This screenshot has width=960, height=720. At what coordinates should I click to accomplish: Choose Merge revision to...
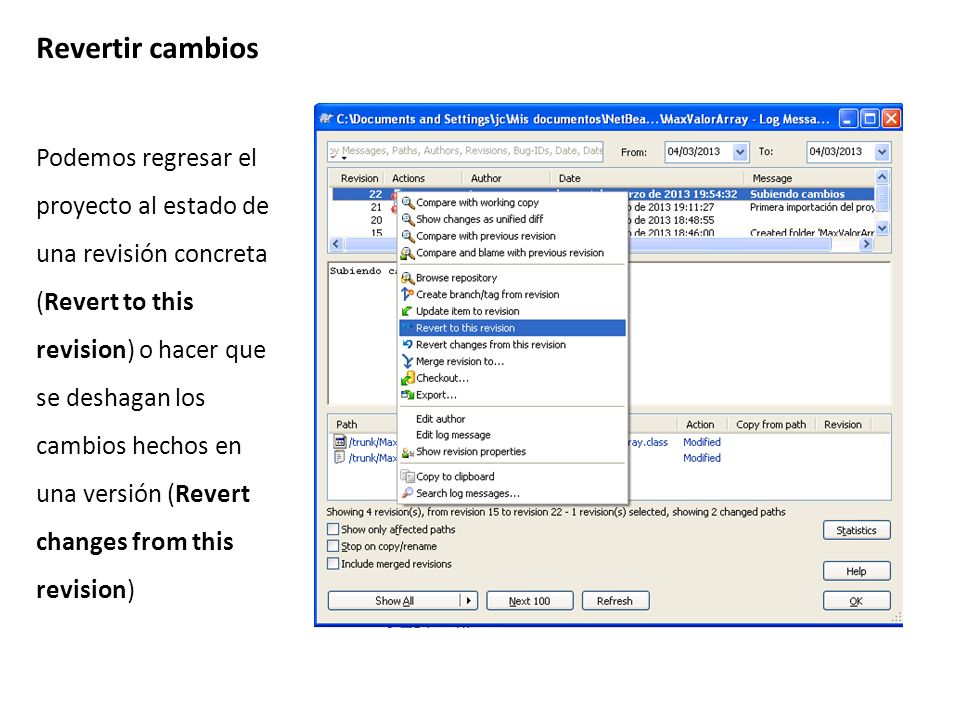512,361
